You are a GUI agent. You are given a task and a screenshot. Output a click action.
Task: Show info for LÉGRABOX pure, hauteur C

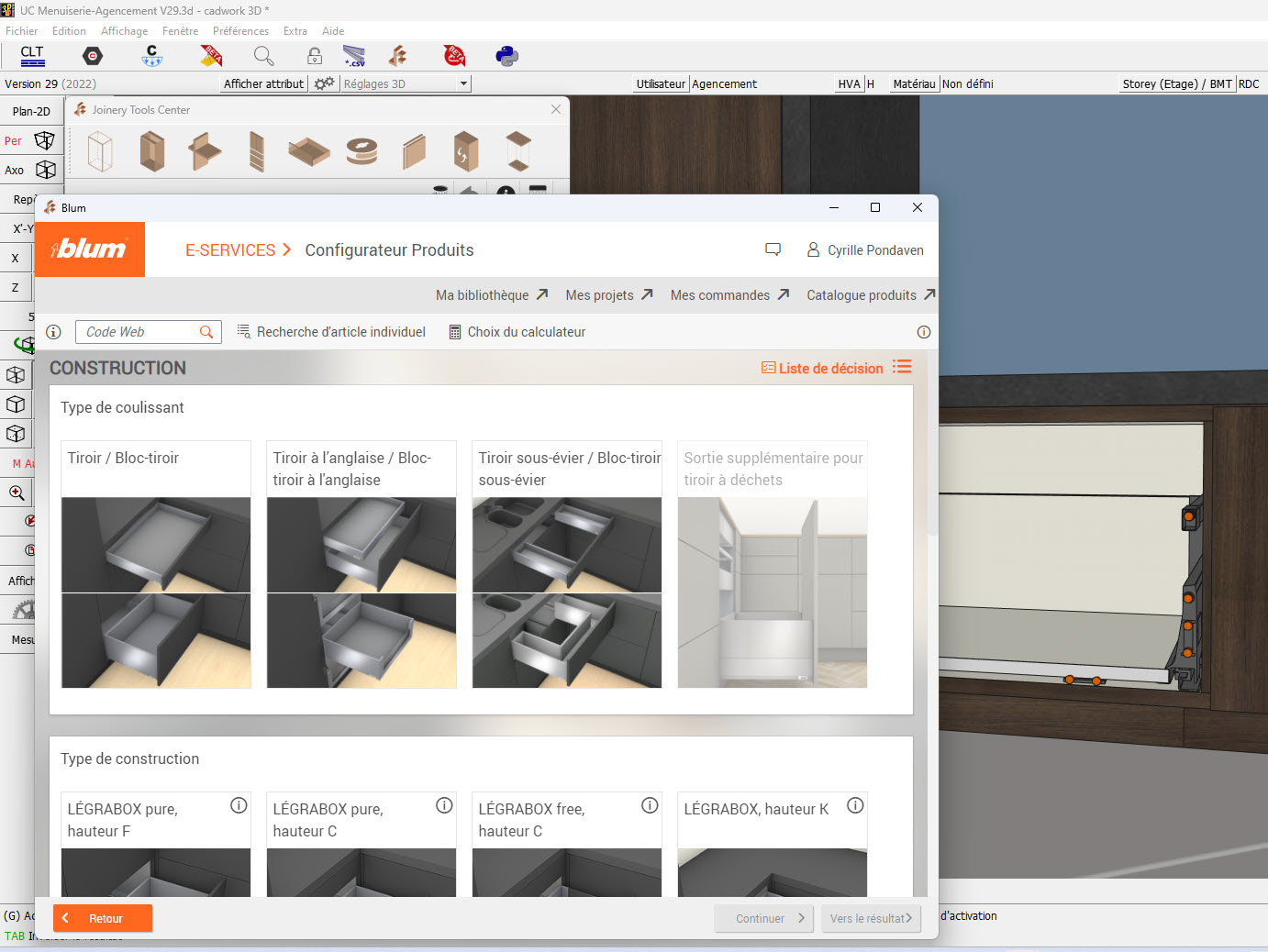click(x=444, y=805)
